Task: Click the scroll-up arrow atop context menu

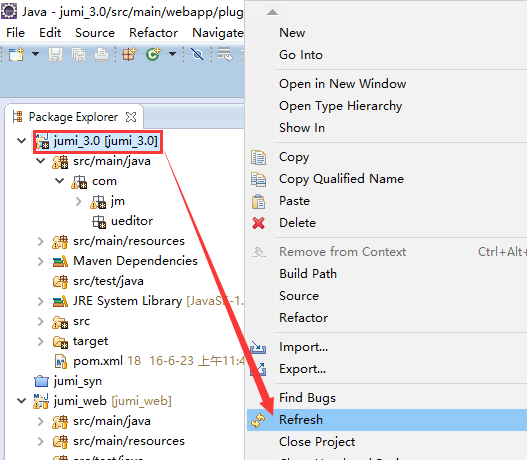Action: click(x=272, y=12)
